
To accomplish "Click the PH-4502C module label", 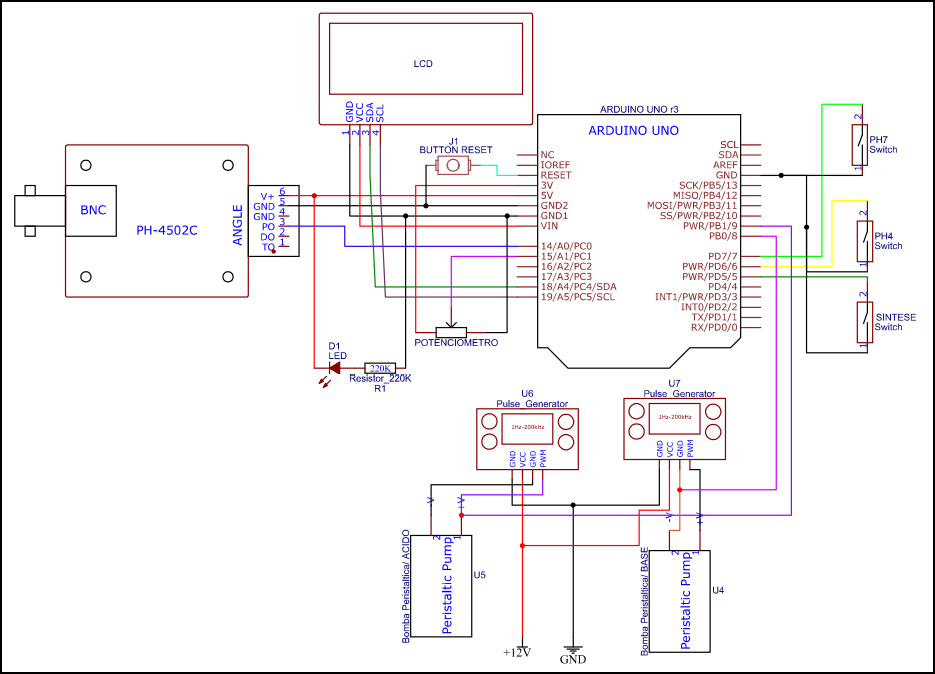I will tap(166, 230).
